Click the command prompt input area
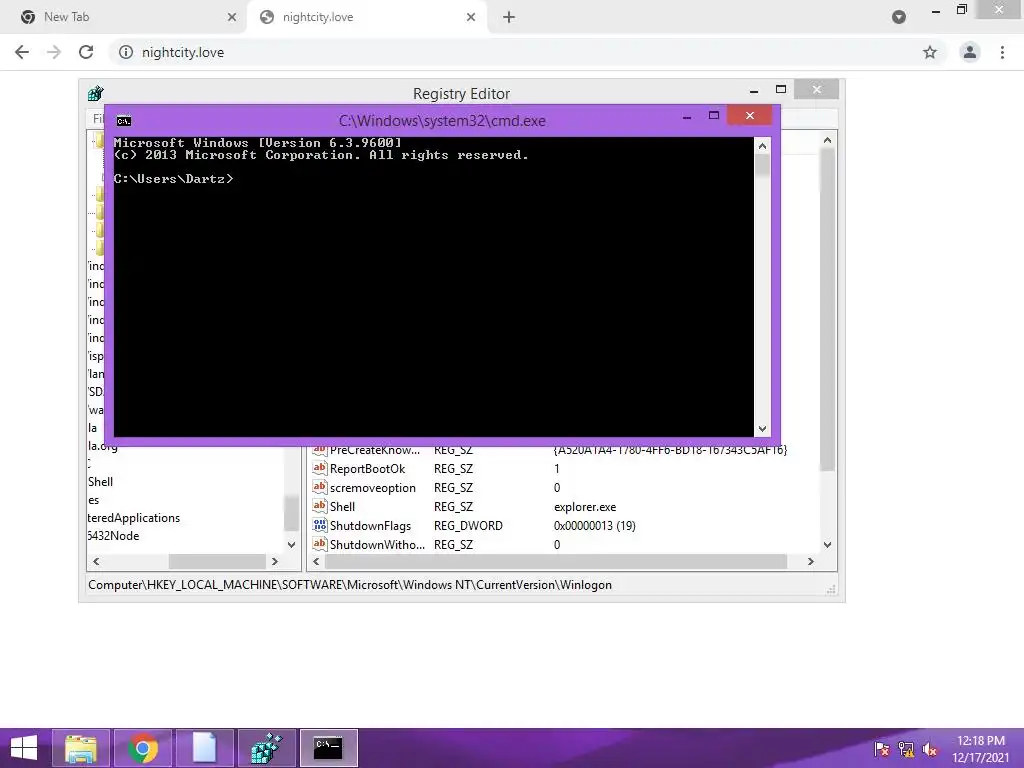Image resolution: width=1024 pixels, height=768 pixels. pyautogui.click(x=434, y=286)
